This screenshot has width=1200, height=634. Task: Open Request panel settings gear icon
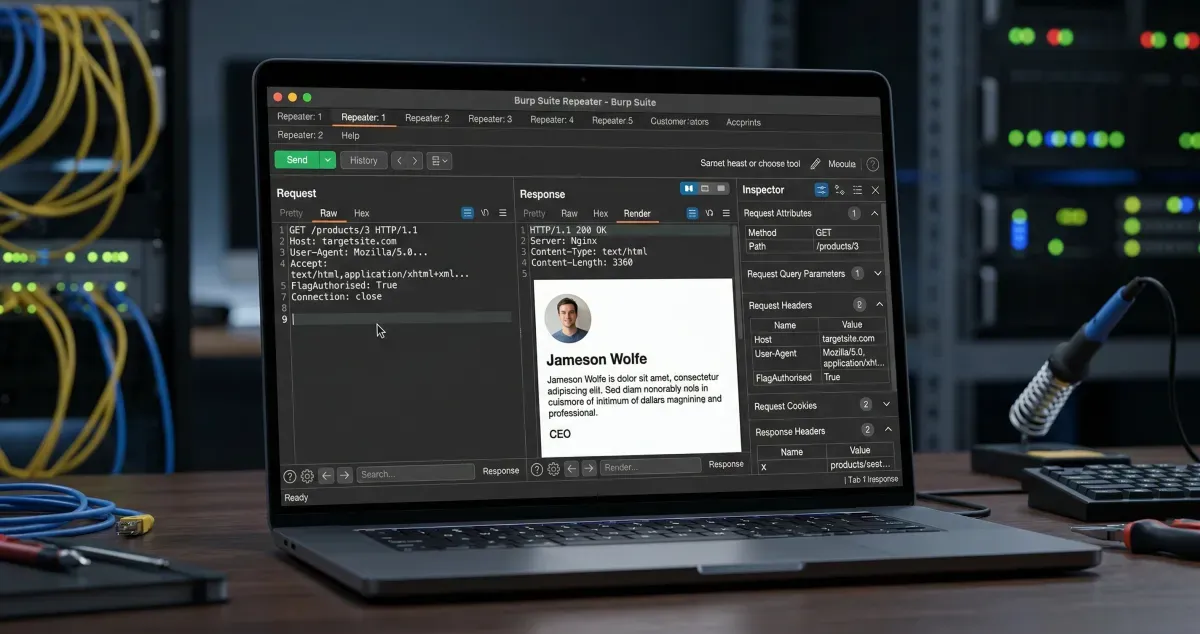(307, 476)
